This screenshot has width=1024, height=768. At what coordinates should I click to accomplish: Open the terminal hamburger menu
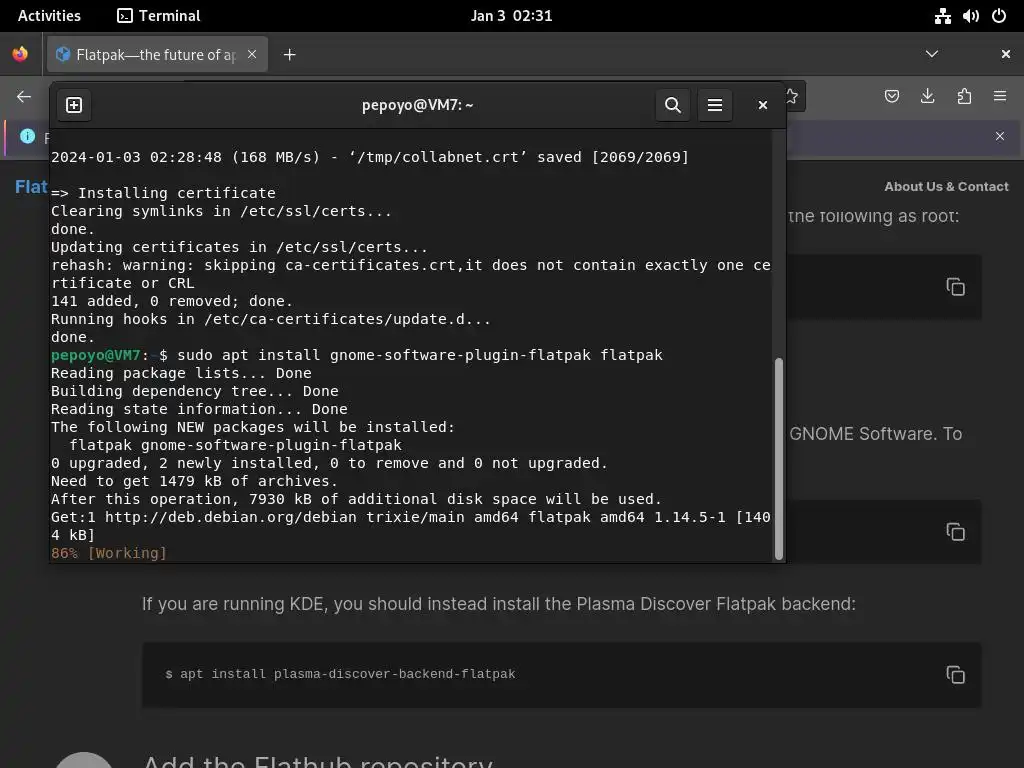point(714,105)
